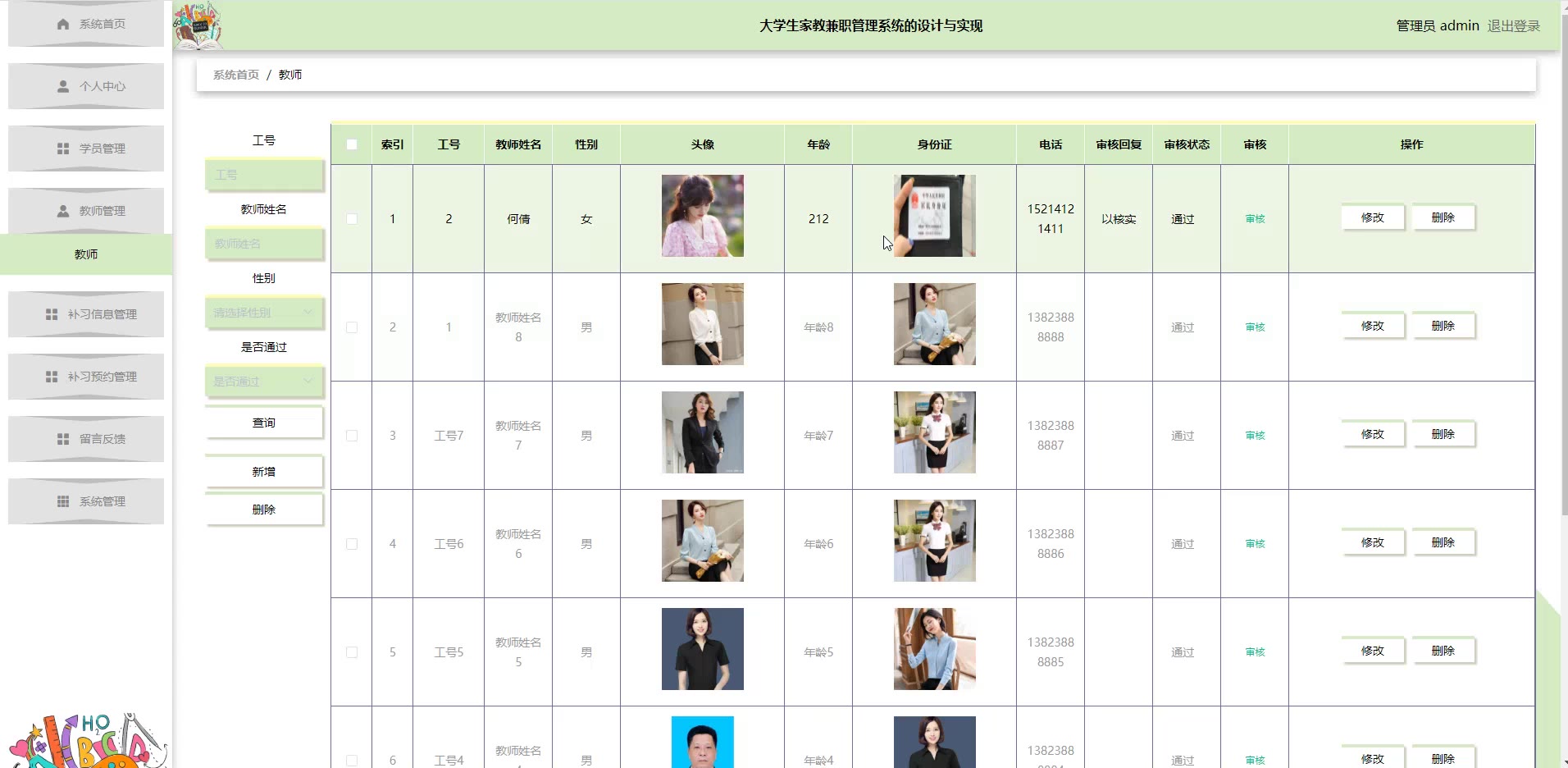This screenshot has width=1568, height=768.
Task: Click the grid icon beside 学员管理
Action: tap(63, 149)
